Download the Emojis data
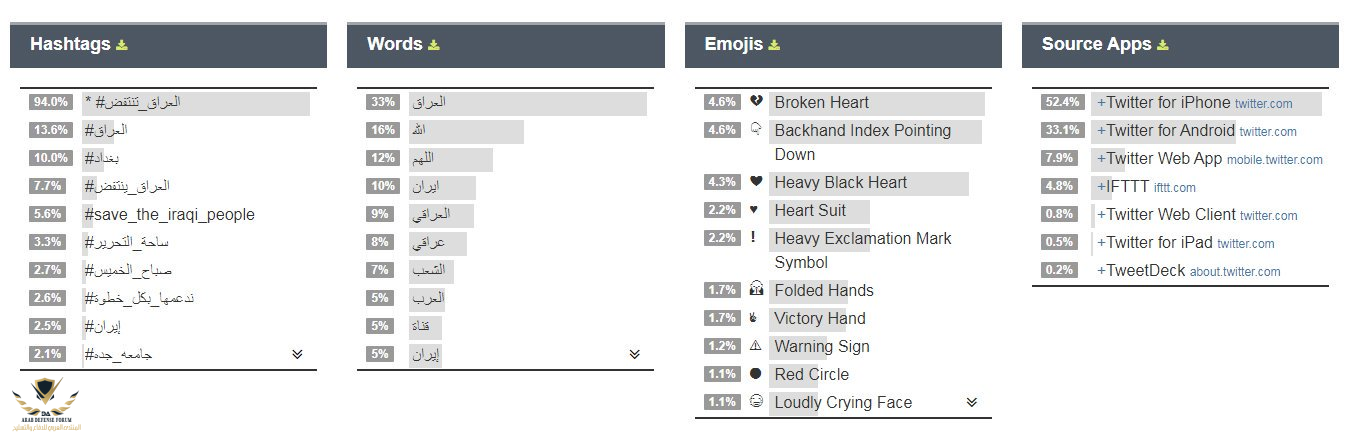 tap(774, 45)
